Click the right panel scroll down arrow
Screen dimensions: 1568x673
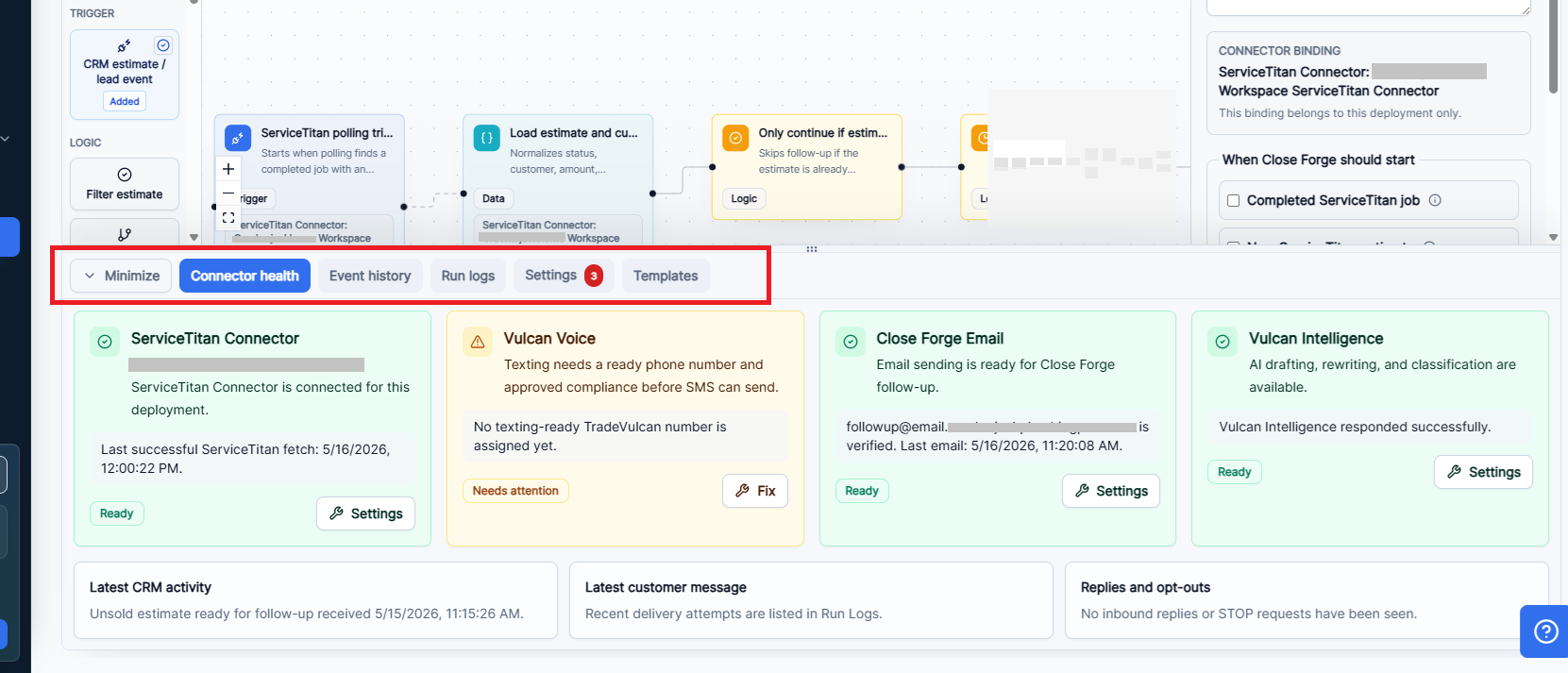1553,238
